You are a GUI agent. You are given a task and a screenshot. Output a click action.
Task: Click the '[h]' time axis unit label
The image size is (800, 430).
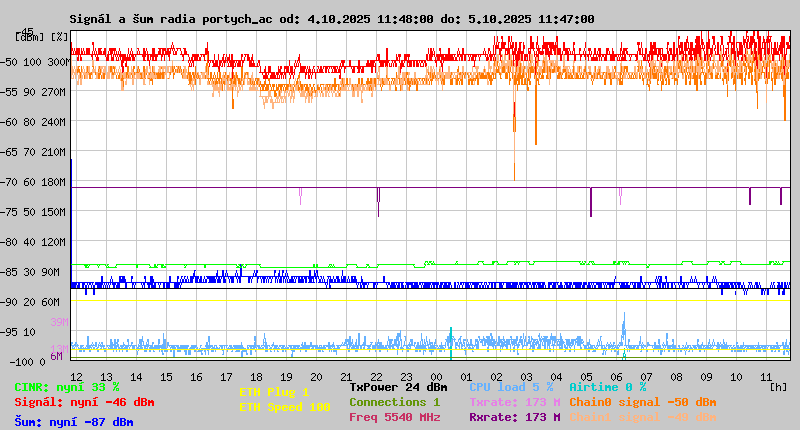tap(778, 387)
